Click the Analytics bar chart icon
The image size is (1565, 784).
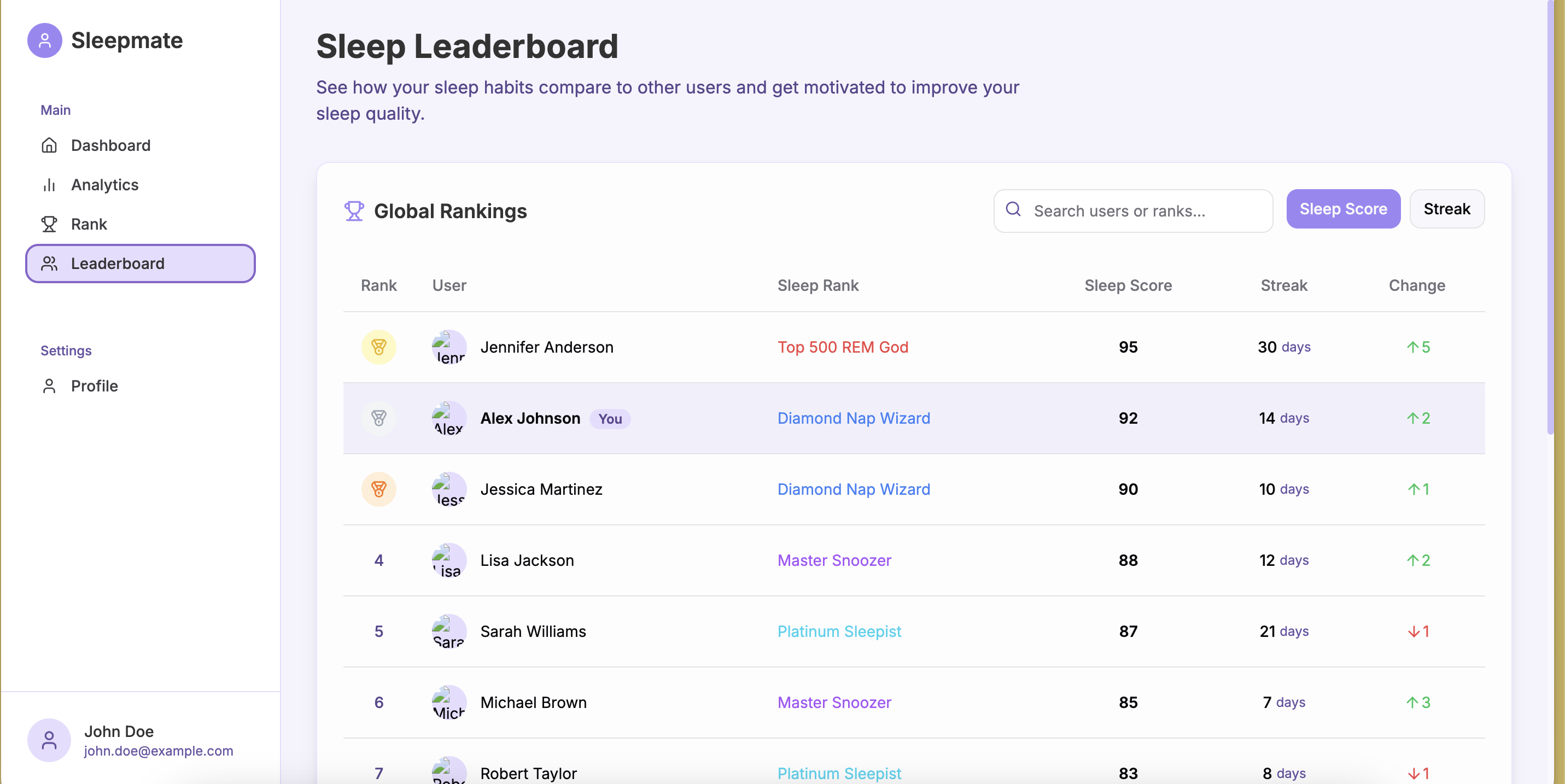(49, 185)
